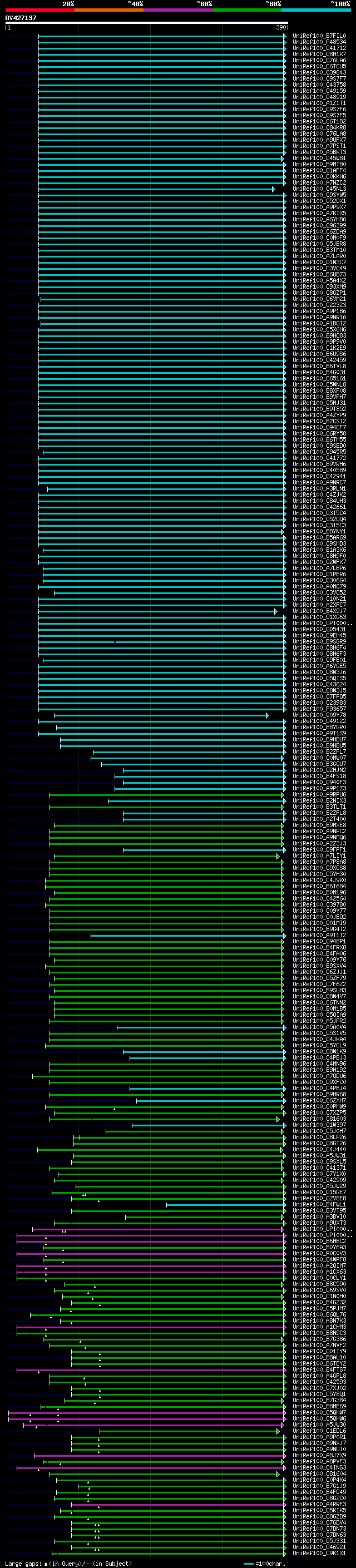Open UniRef100_C1N0H0 entry

(319, 1297)
